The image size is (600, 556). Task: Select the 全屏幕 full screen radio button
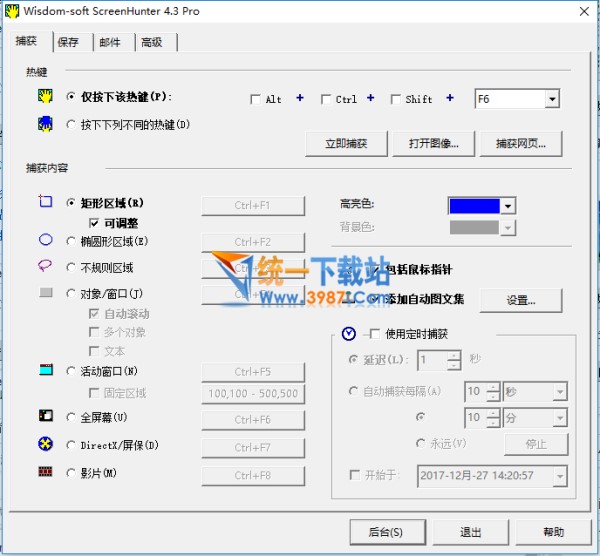point(71,417)
